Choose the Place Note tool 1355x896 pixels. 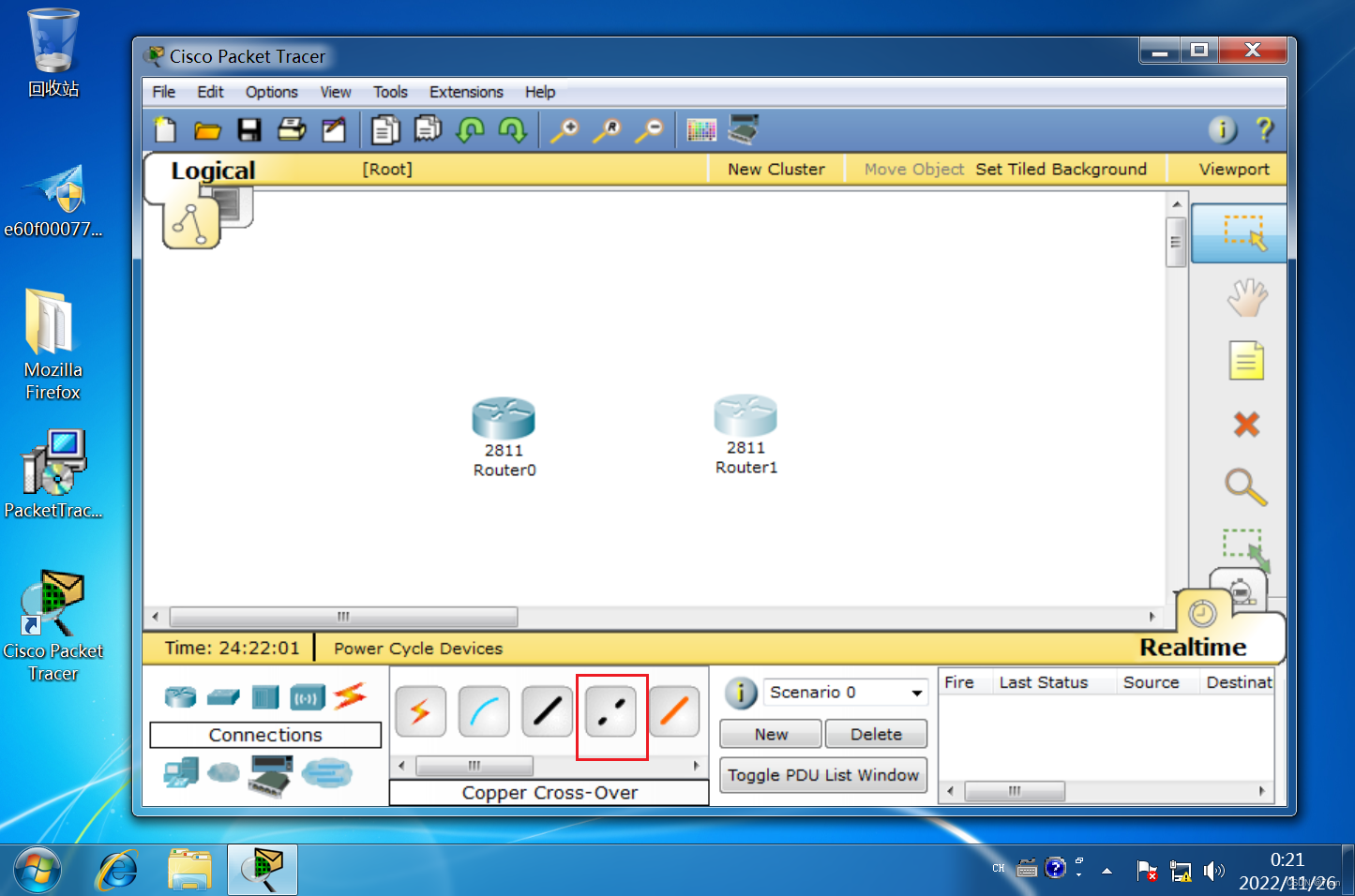pos(1246,361)
